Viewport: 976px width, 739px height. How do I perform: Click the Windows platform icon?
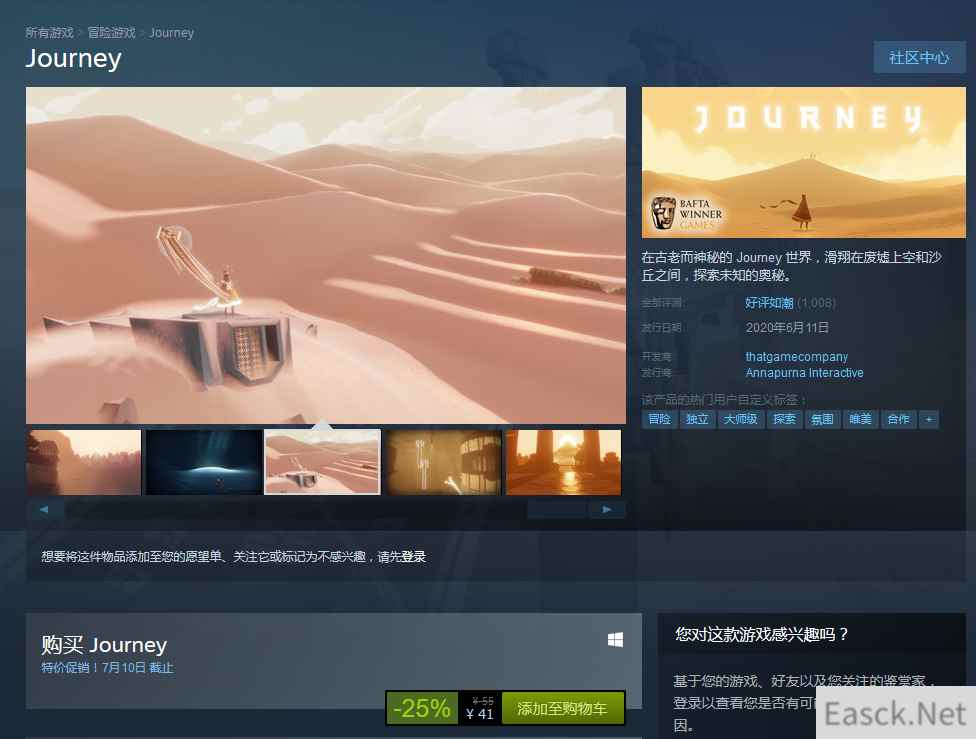(615, 640)
